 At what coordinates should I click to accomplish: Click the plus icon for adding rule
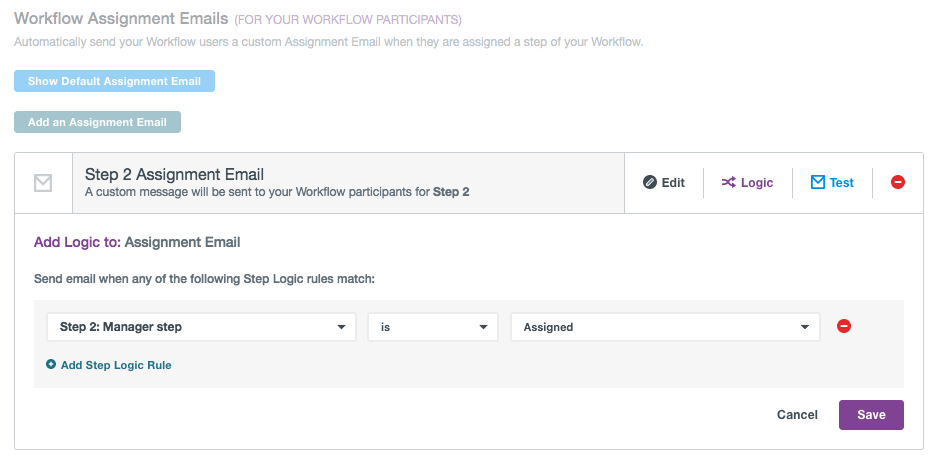point(51,365)
